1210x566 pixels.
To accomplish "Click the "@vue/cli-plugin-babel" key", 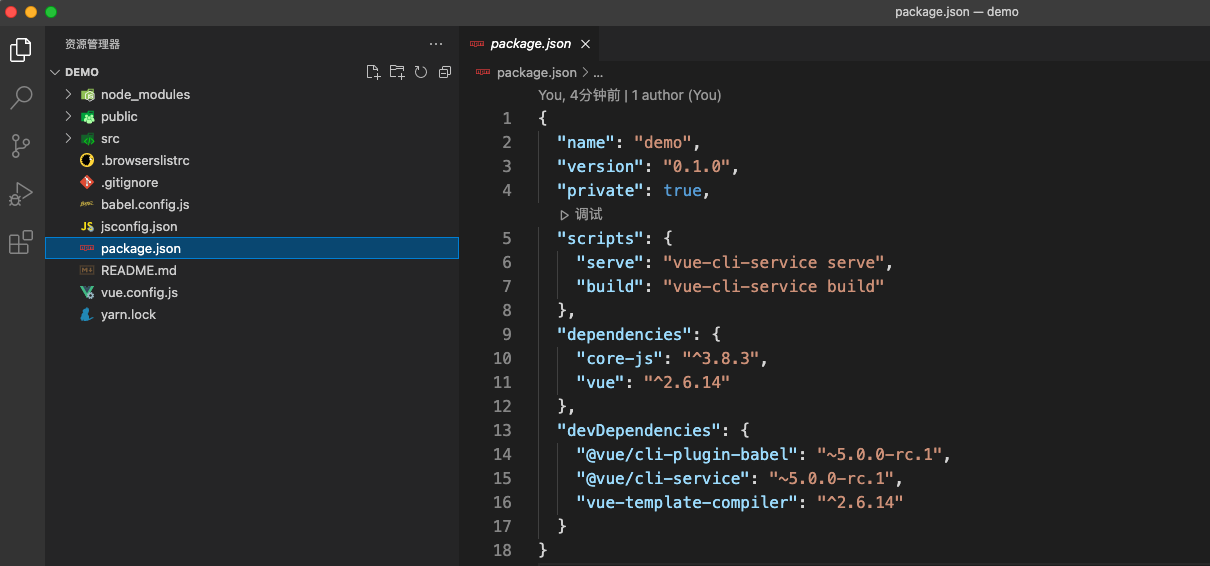I will pos(686,454).
